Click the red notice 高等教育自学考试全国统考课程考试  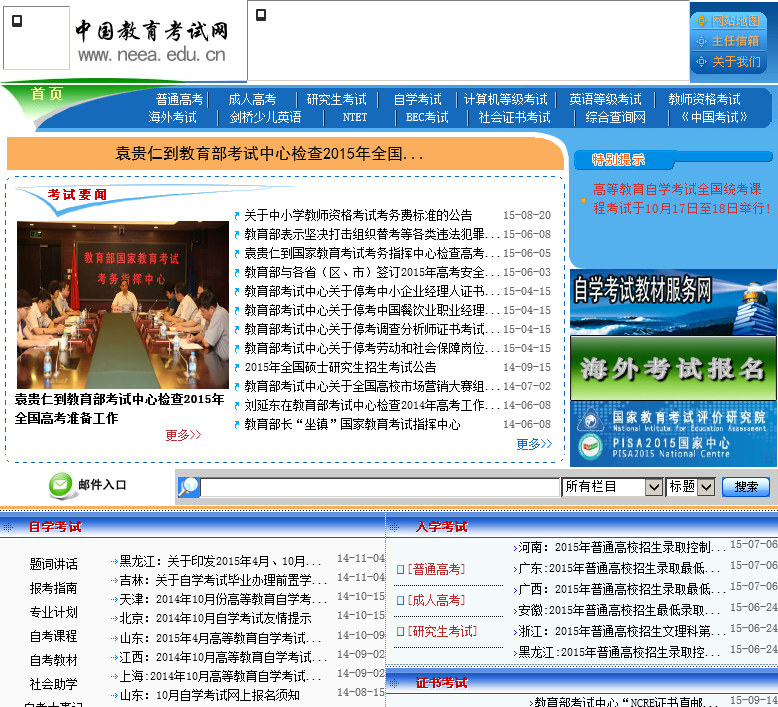[x=682, y=199]
